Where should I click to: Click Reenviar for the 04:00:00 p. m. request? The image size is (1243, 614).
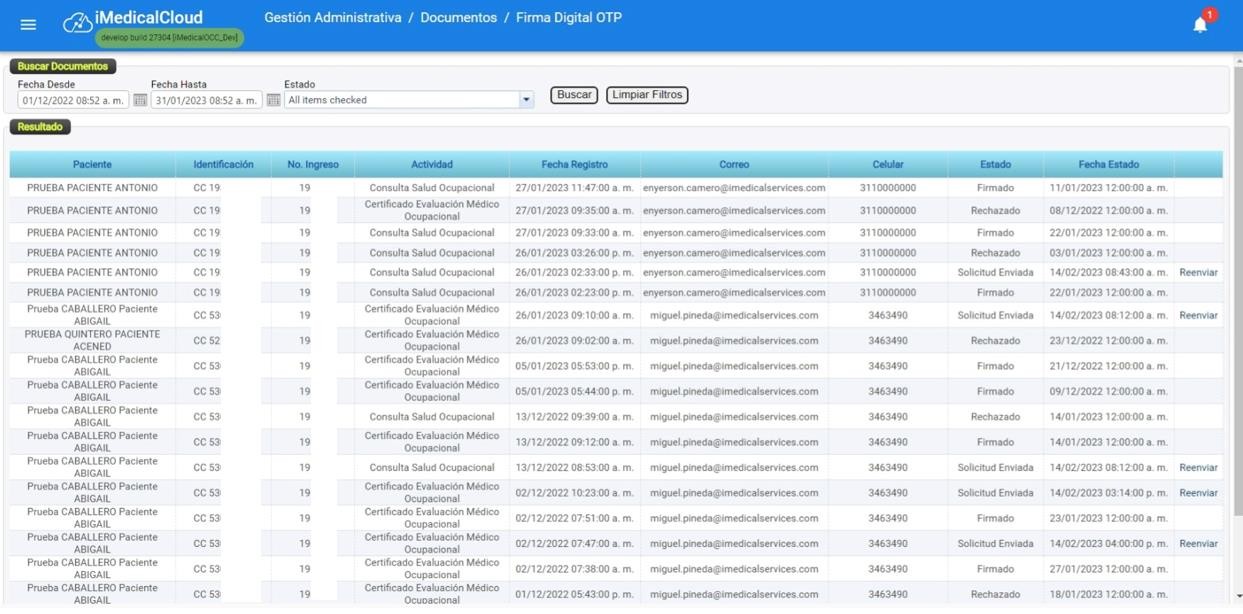click(1198, 544)
